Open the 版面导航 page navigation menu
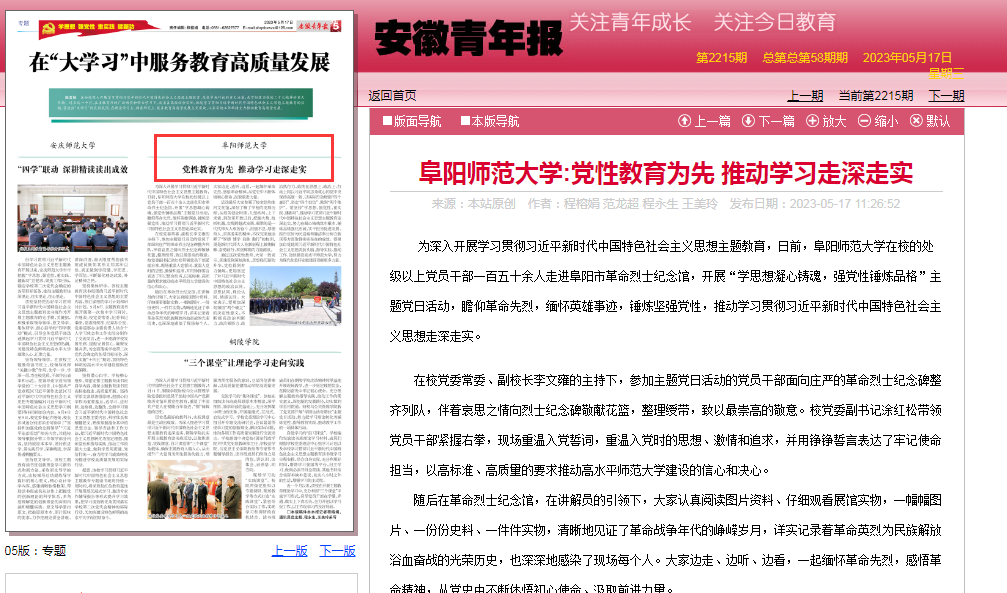The height and width of the screenshot is (593, 1007). point(417,121)
